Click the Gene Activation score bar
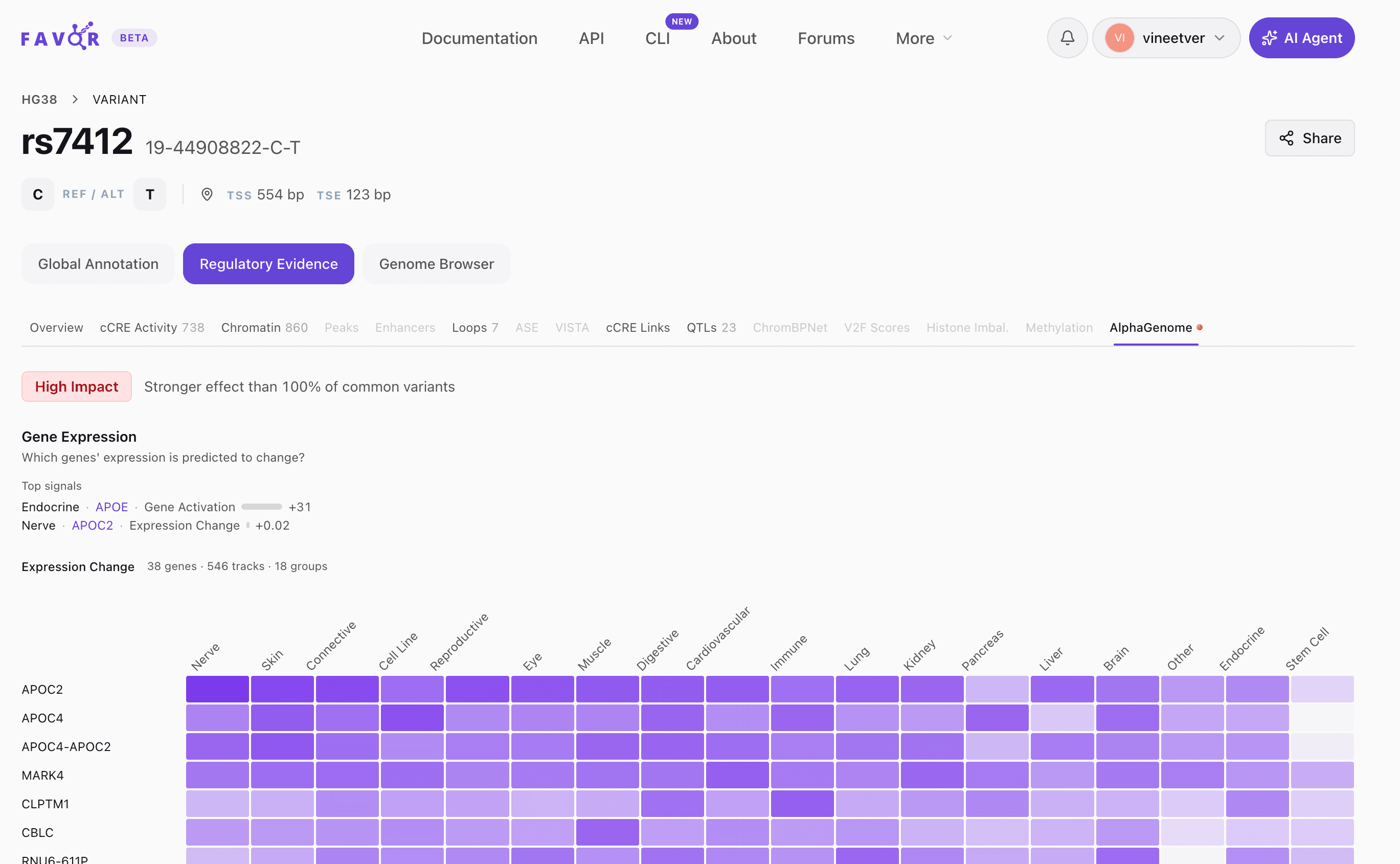Image resolution: width=1400 pixels, height=864 pixels. [262, 507]
